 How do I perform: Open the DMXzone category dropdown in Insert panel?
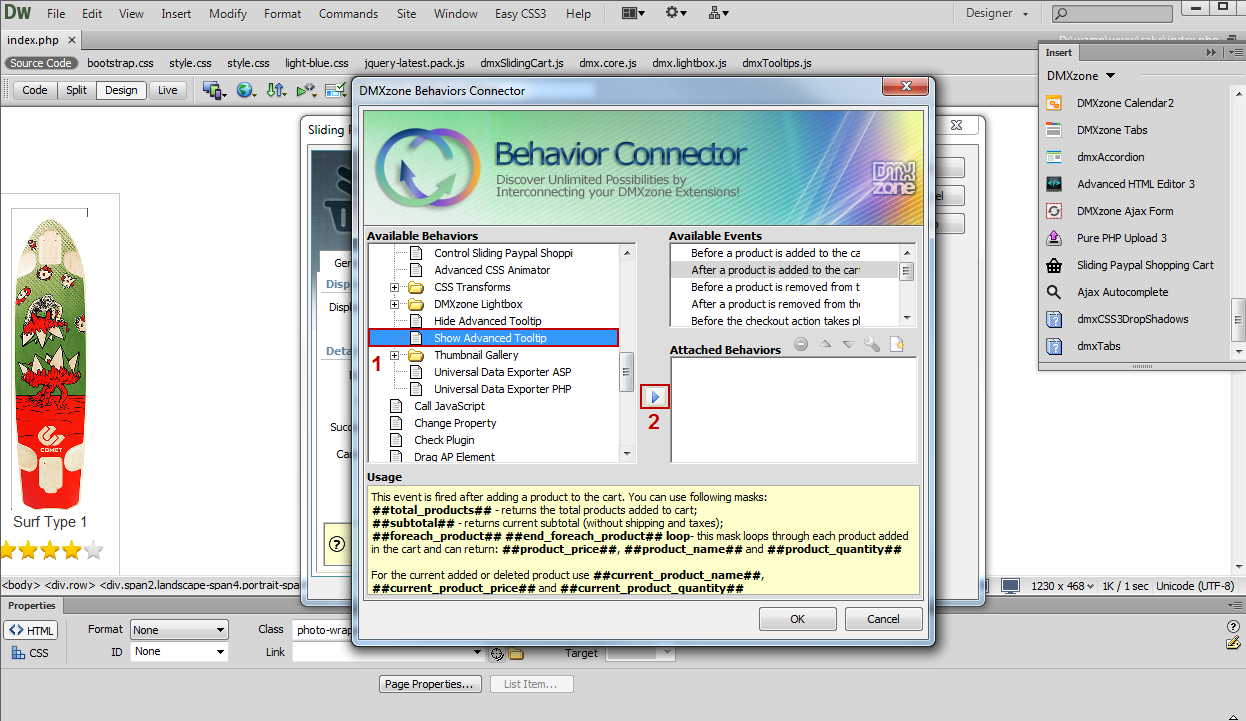tap(1081, 76)
